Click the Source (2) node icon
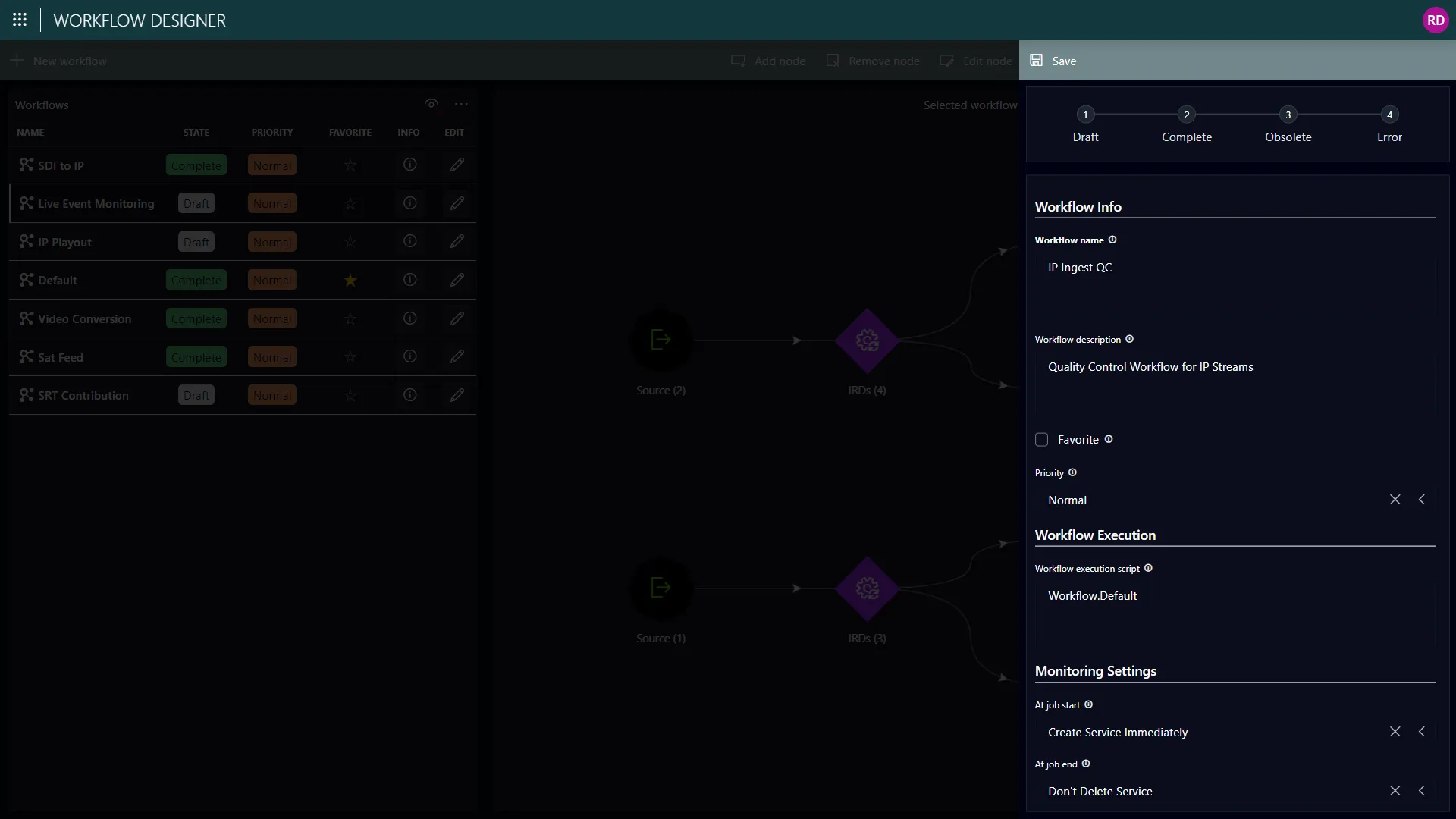 click(x=661, y=340)
